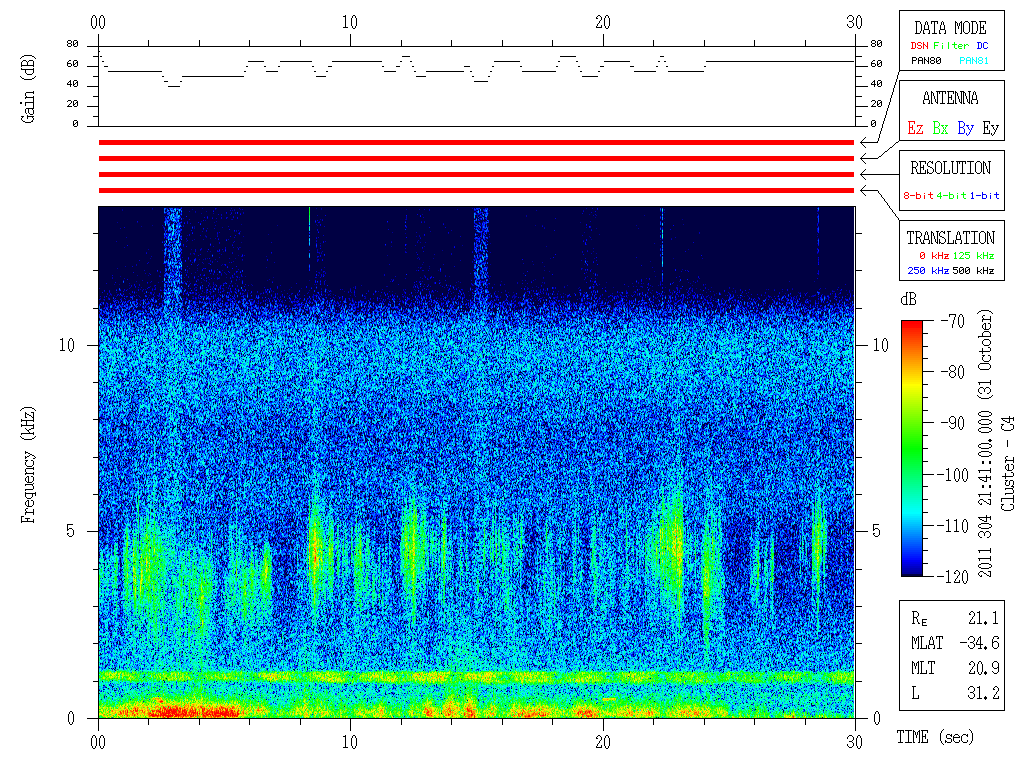Click the PAN80 label in the legend

click(926, 61)
